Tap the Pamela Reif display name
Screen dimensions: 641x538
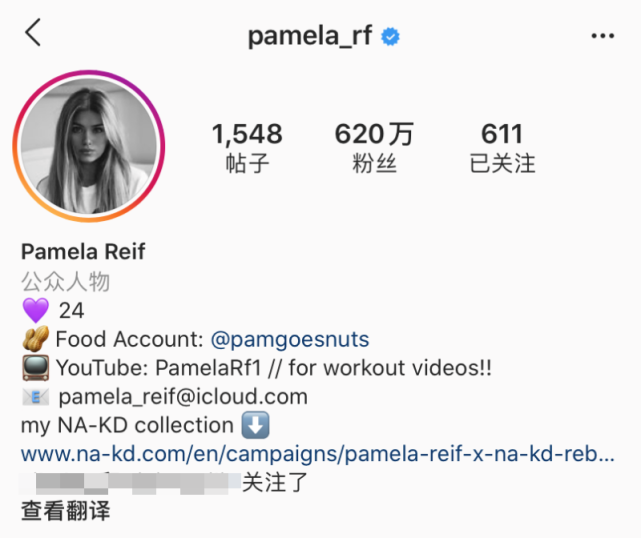pyautogui.click(x=83, y=251)
